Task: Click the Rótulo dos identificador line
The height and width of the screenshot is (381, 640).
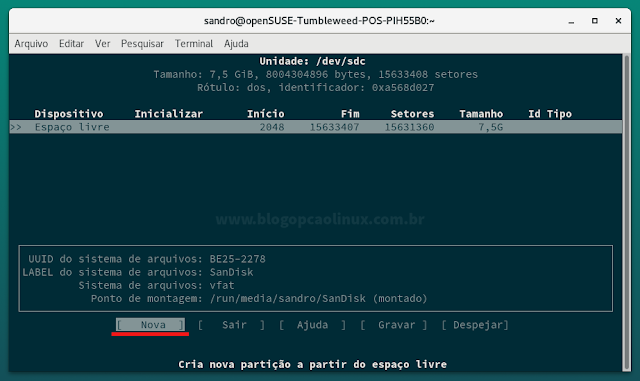Action: pyautogui.click(x=316, y=87)
